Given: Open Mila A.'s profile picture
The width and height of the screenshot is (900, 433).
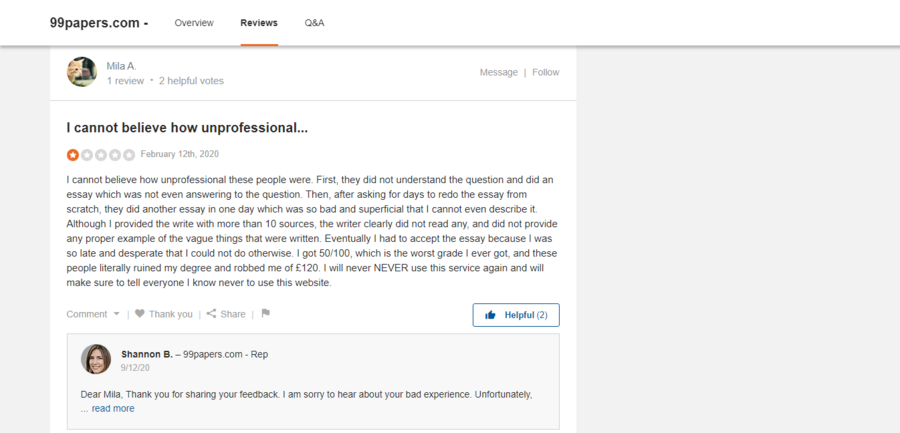Looking at the screenshot, I should (82, 72).
